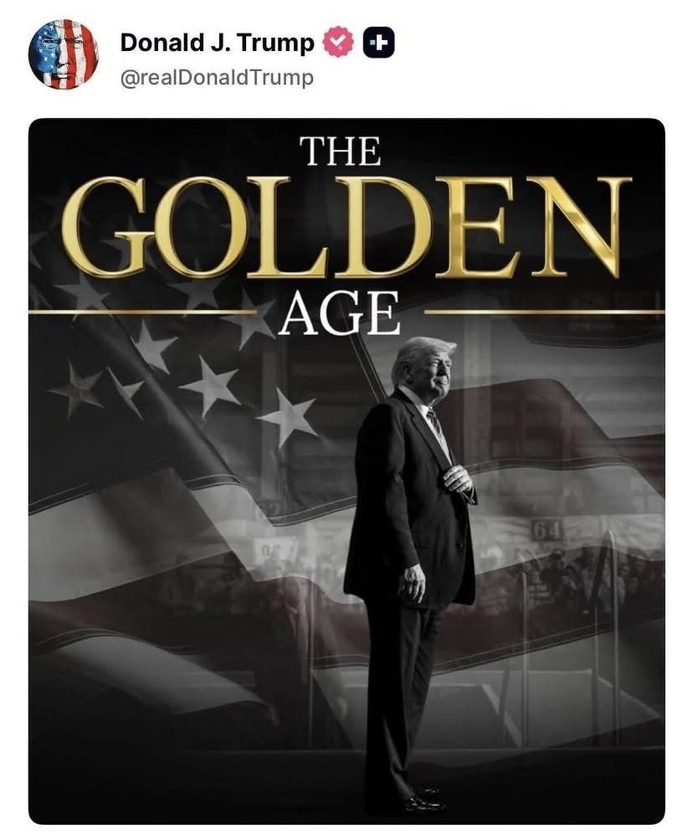Viewport: 693px width, 839px height.
Task: Click the standing man in the dark suit
Action: [410, 560]
